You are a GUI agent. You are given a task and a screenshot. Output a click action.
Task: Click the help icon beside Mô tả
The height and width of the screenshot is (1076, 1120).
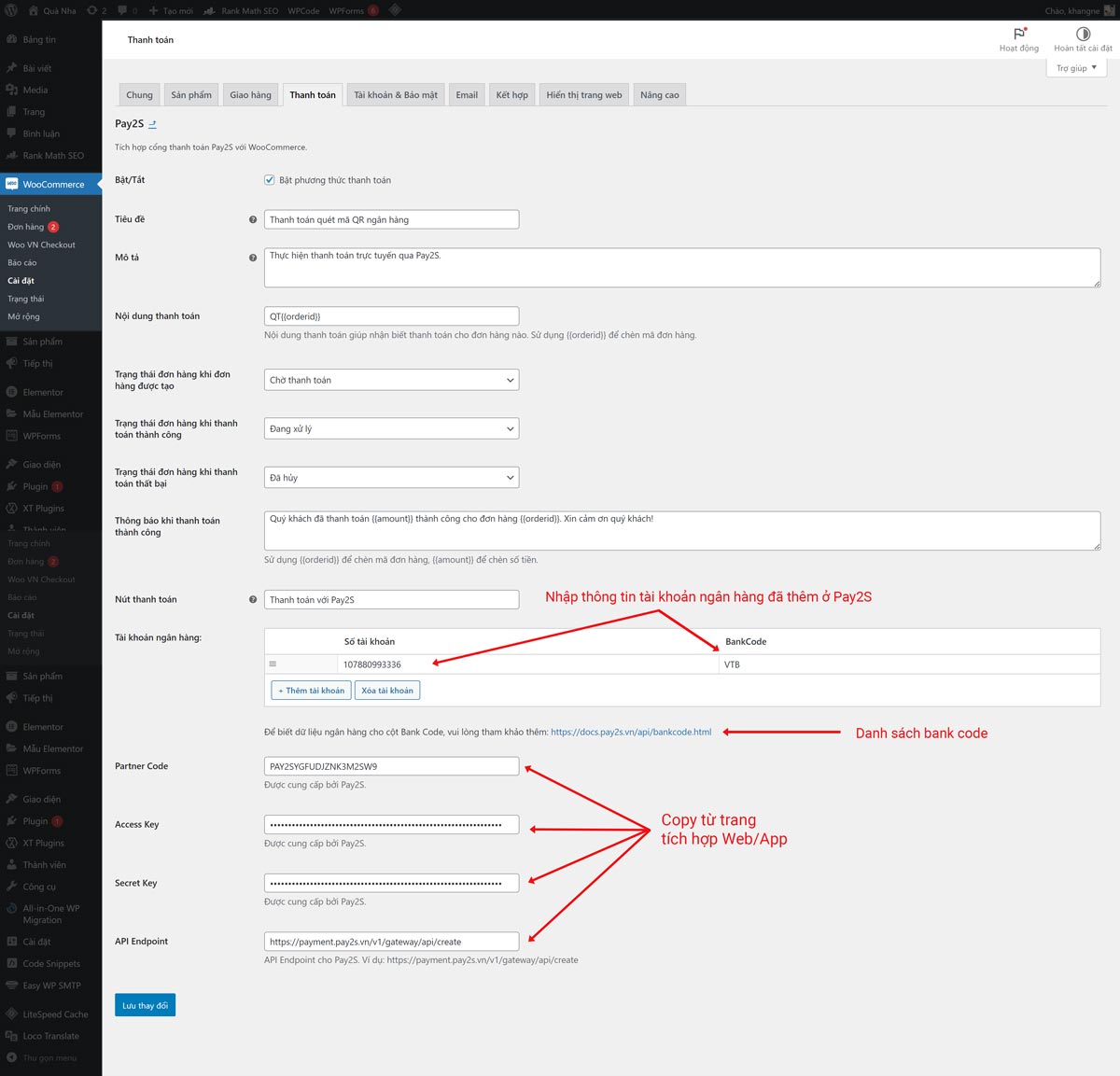pos(253,258)
